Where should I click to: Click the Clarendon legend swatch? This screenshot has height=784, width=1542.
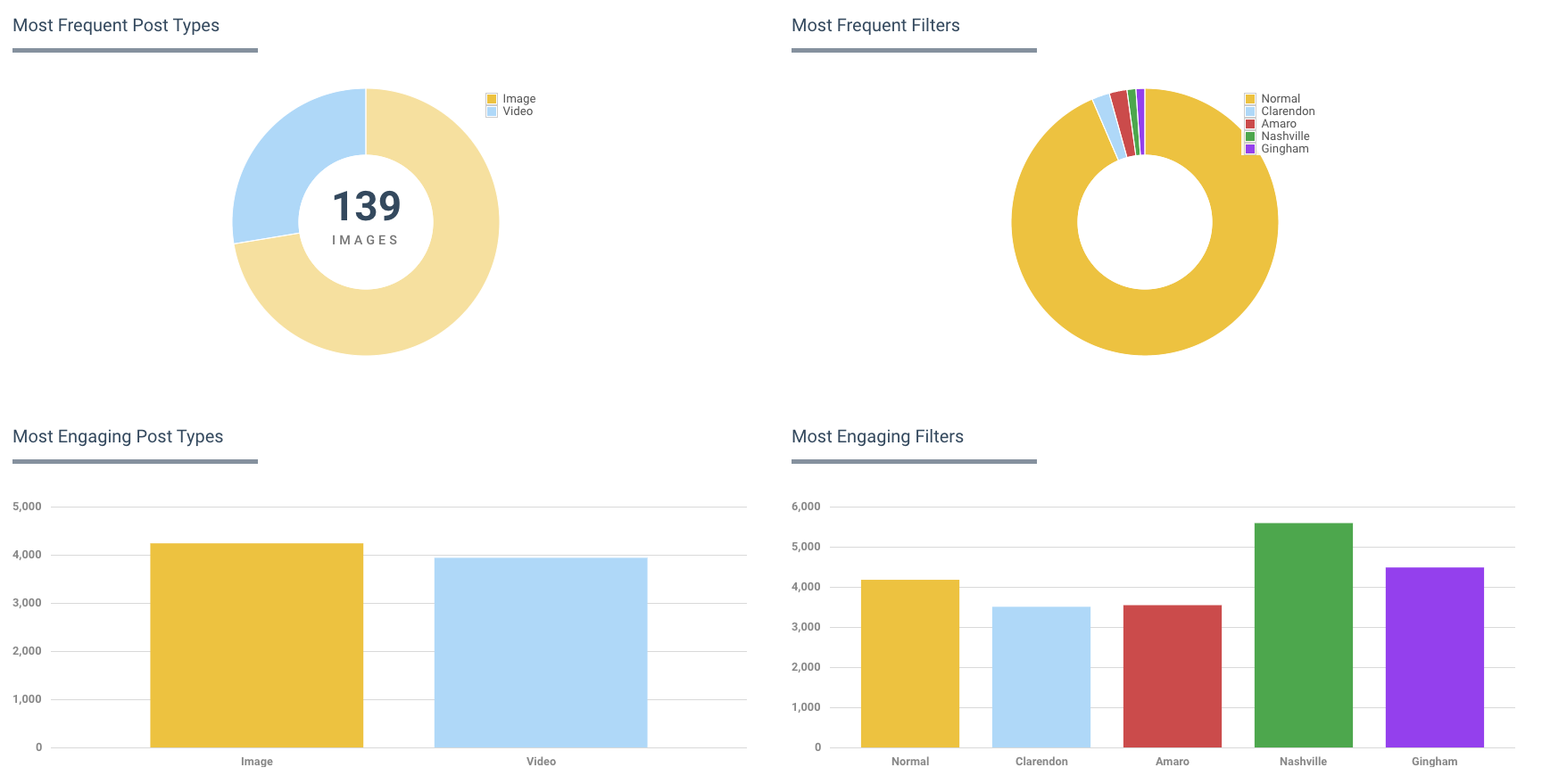tap(1250, 111)
